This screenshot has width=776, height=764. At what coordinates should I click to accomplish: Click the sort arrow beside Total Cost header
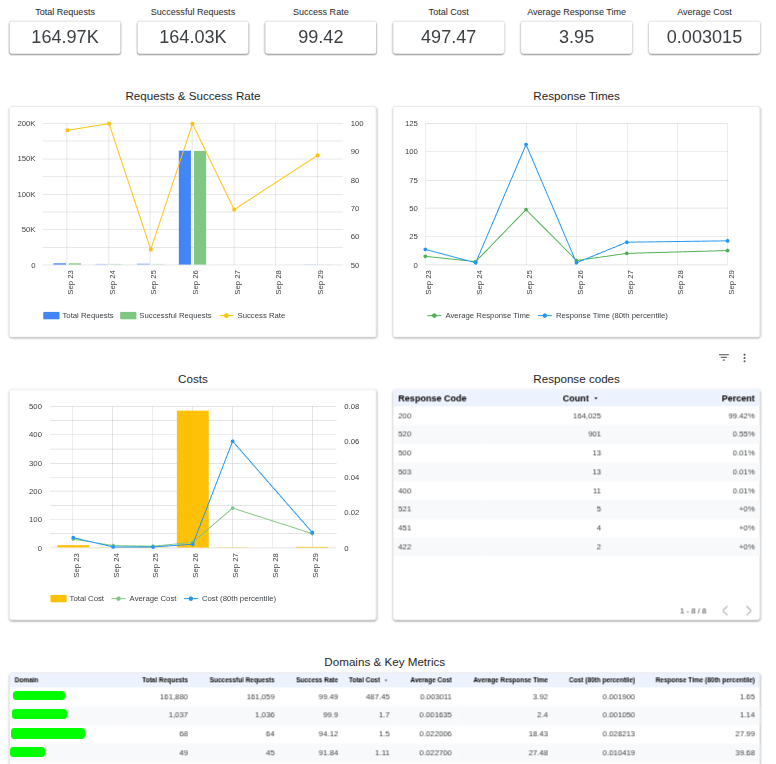[386, 679]
